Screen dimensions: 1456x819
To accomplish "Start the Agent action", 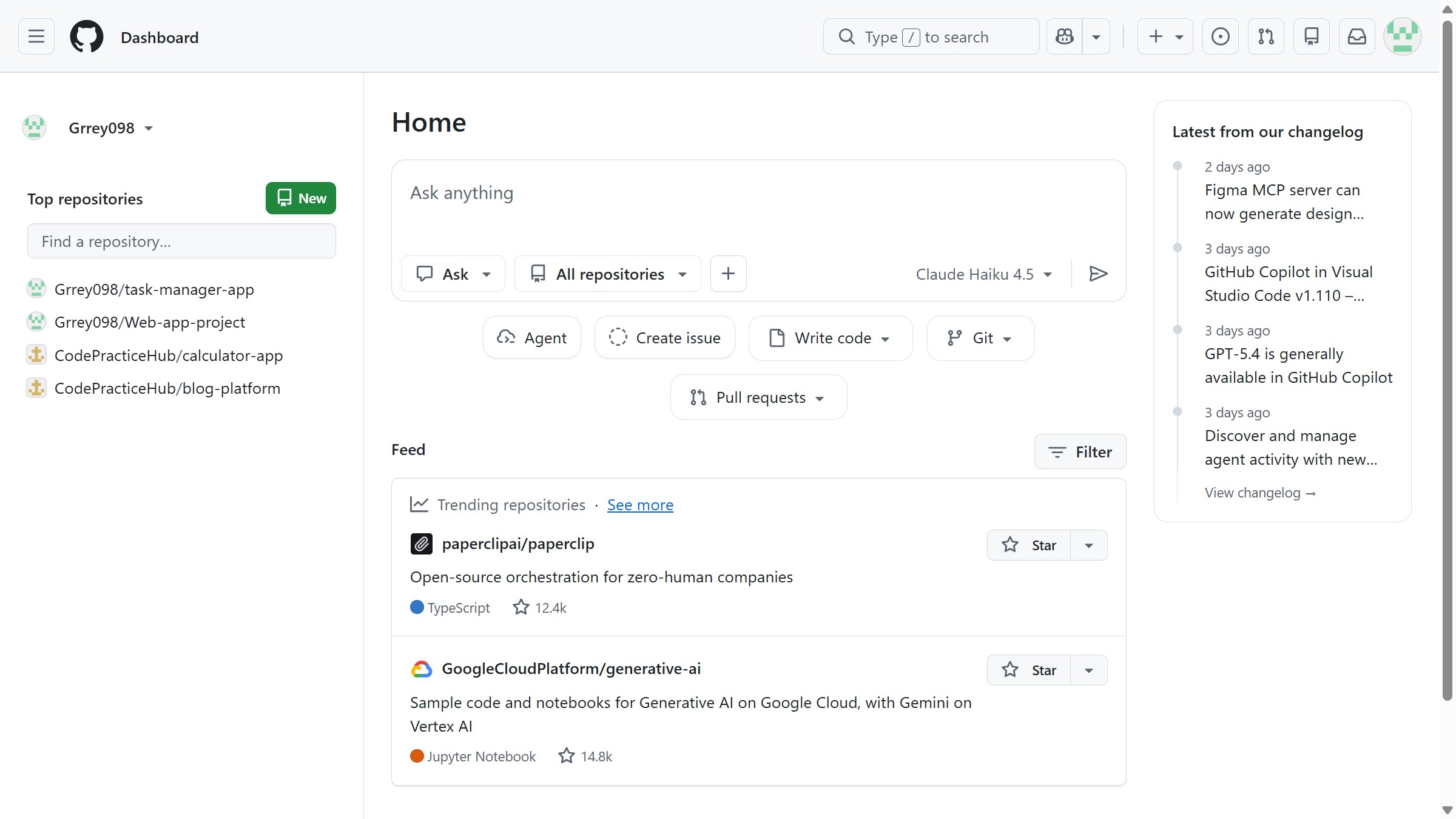I will 532,338.
